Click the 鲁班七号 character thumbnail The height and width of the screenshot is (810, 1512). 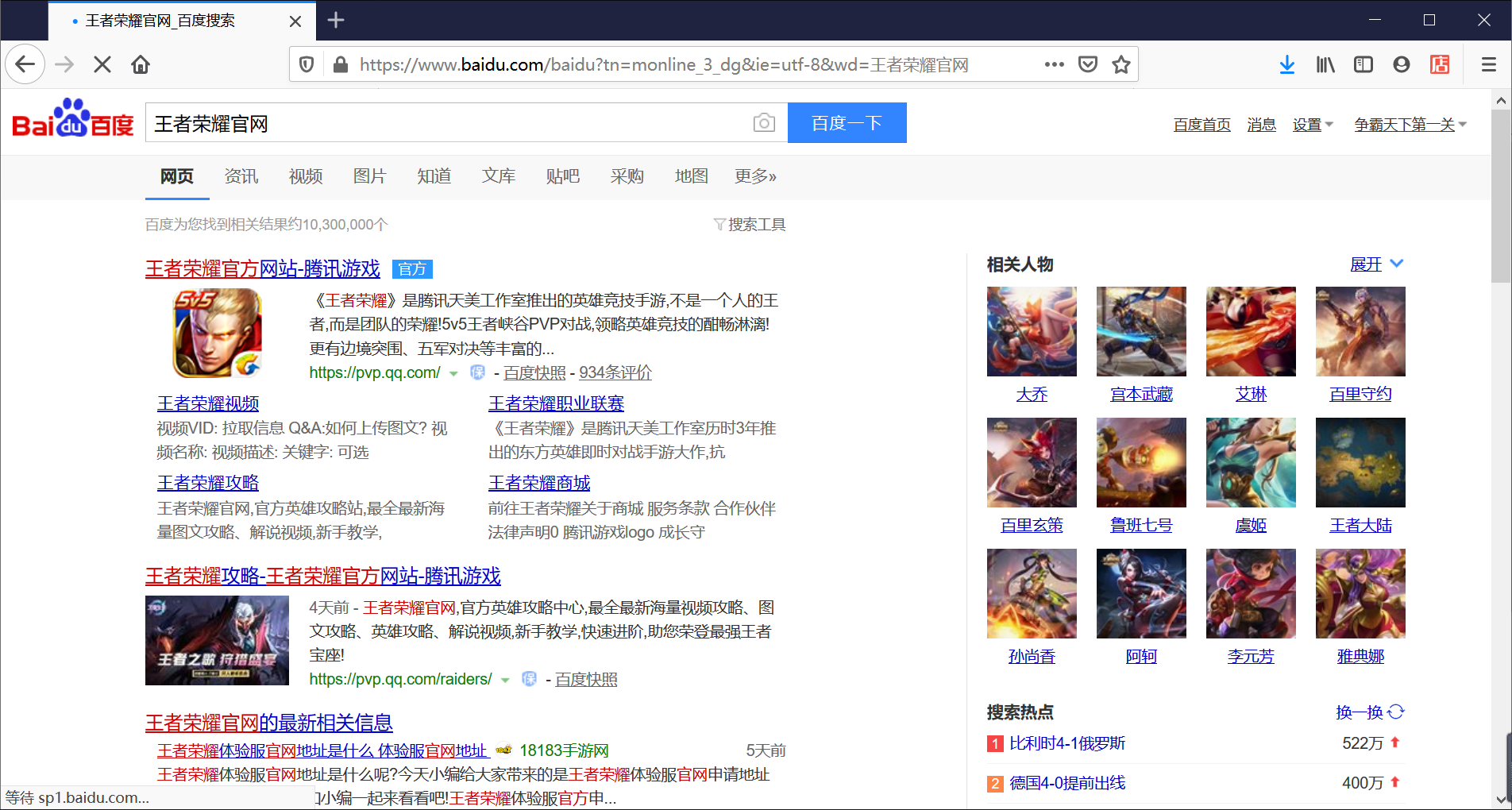tap(1141, 462)
